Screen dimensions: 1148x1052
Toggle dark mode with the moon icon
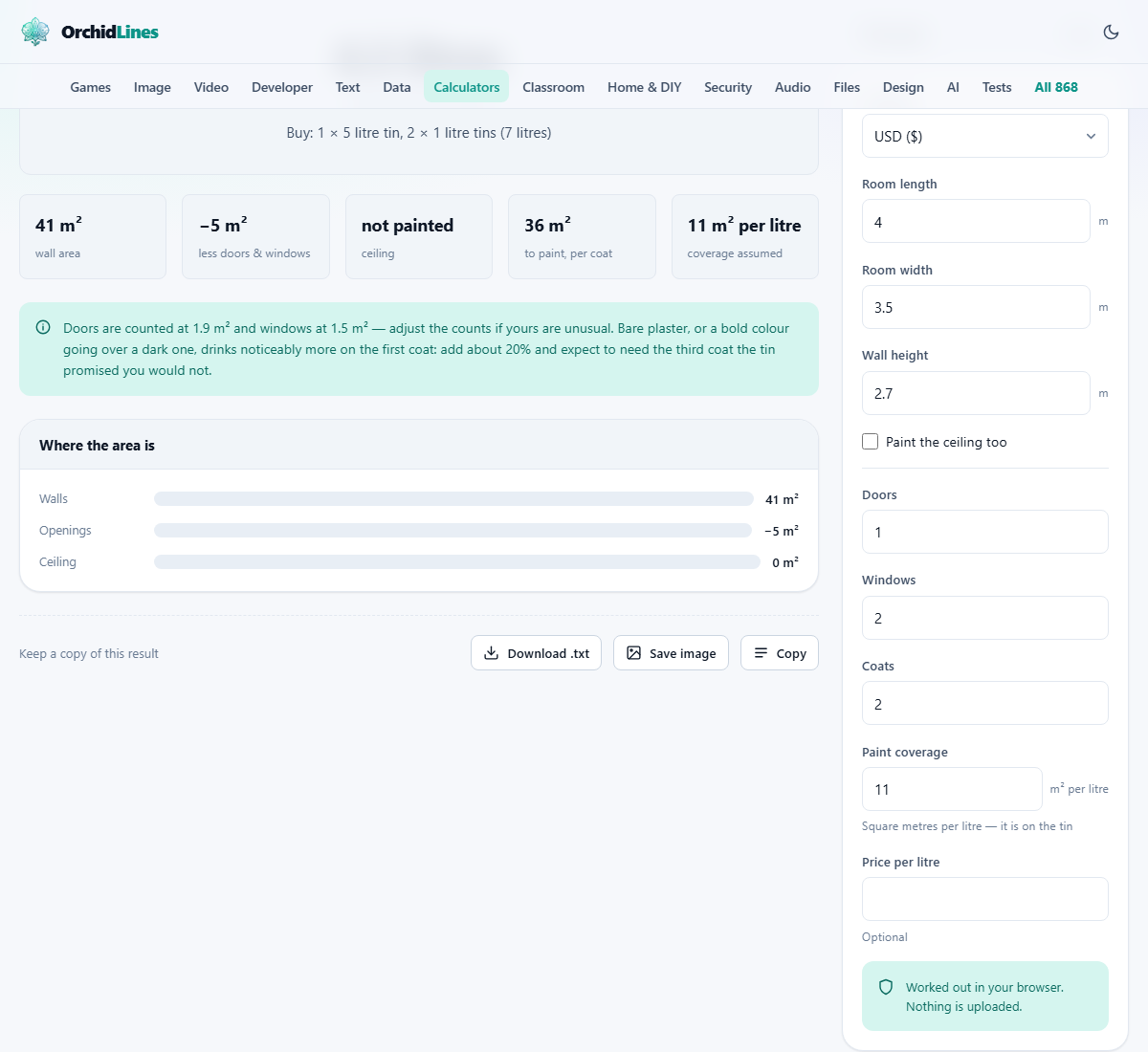pyautogui.click(x=1111, y=32)
